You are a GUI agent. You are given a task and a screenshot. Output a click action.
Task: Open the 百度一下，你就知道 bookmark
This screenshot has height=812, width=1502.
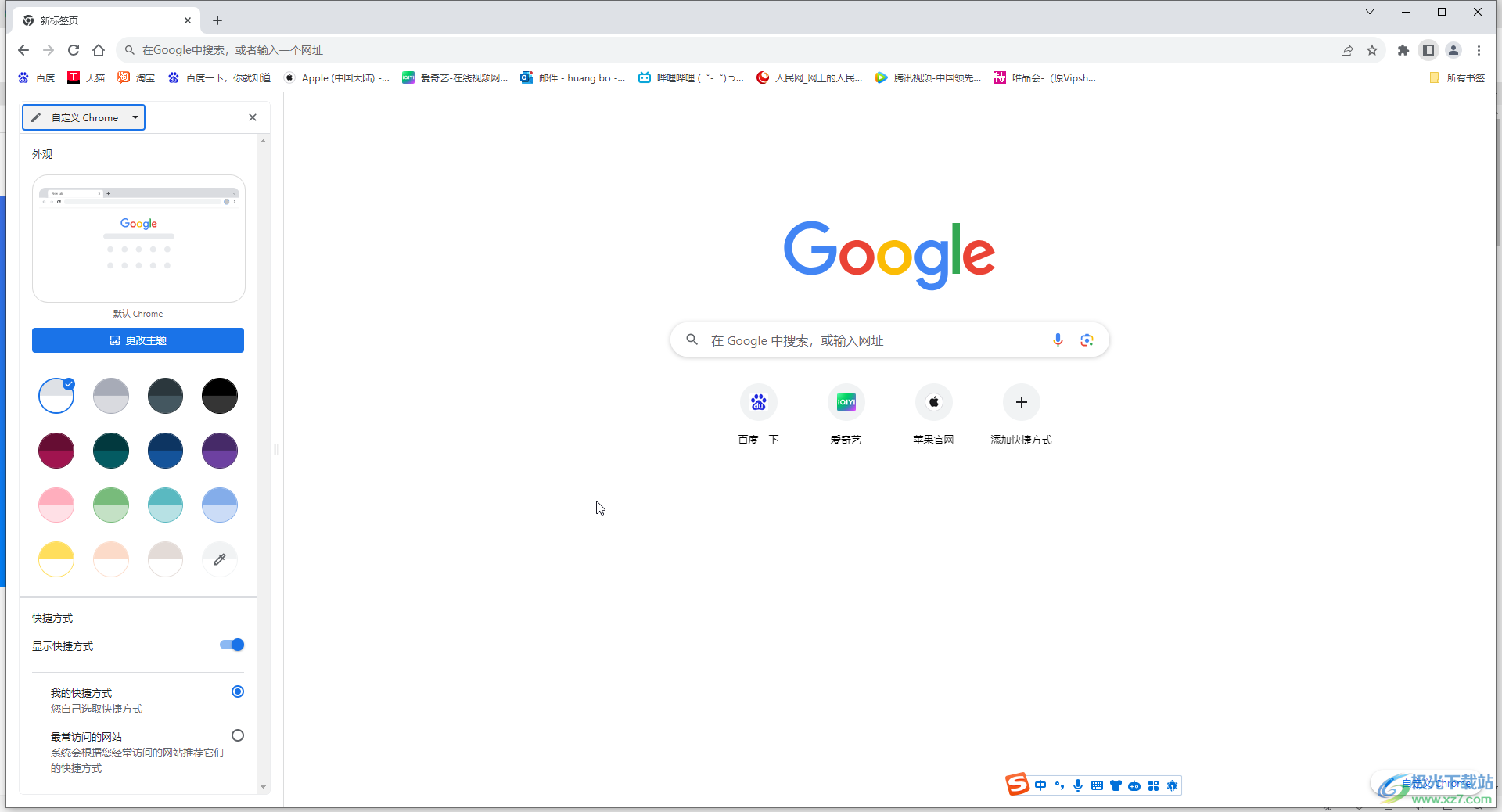[219, 77]
